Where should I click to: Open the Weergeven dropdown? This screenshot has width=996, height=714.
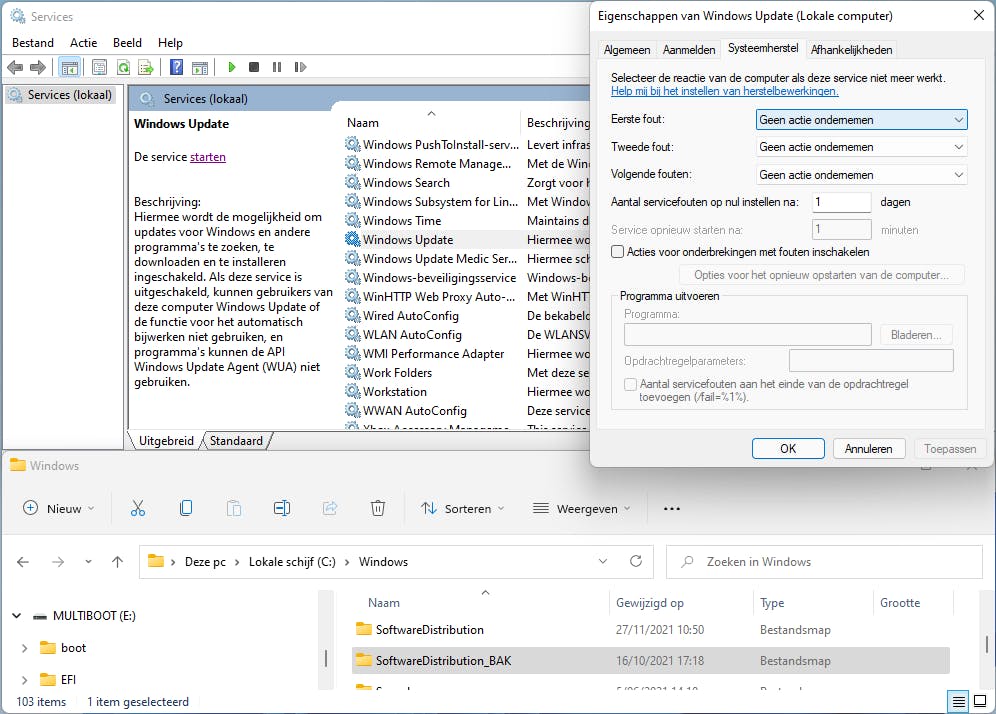tap(581, 508)
